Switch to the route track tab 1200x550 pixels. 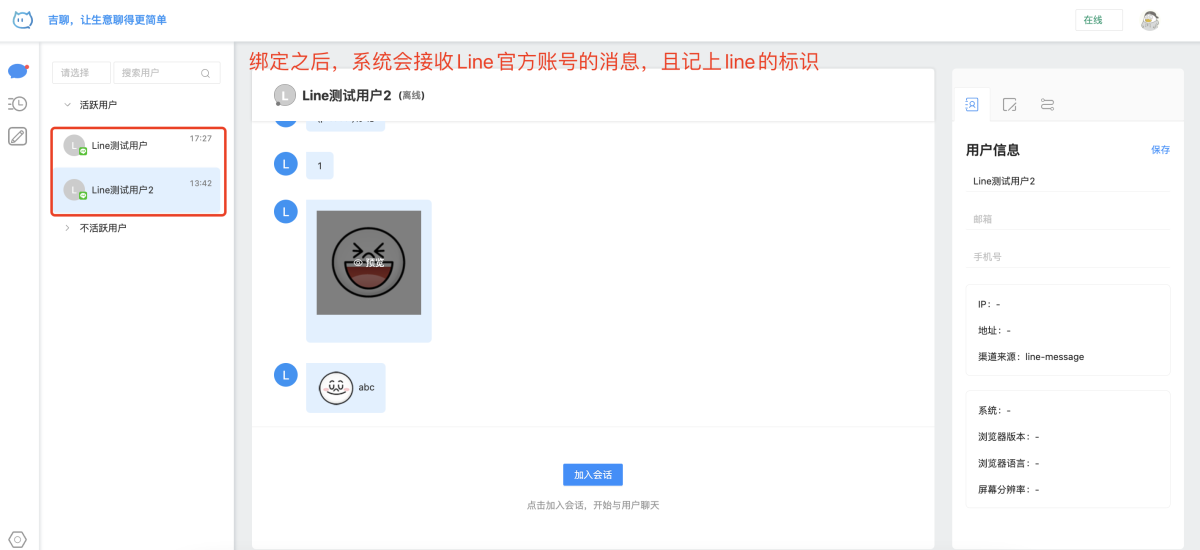(x=1047, y=104)
